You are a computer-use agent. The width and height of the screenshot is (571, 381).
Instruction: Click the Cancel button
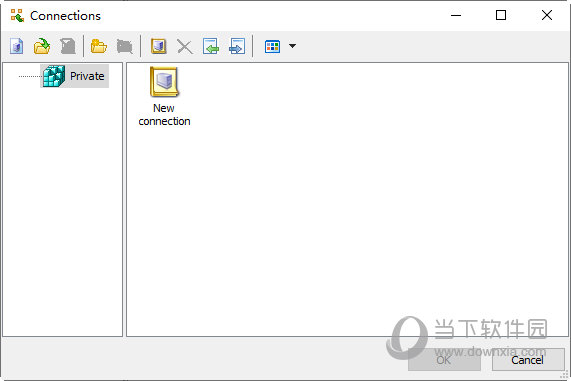click(528, 360)
